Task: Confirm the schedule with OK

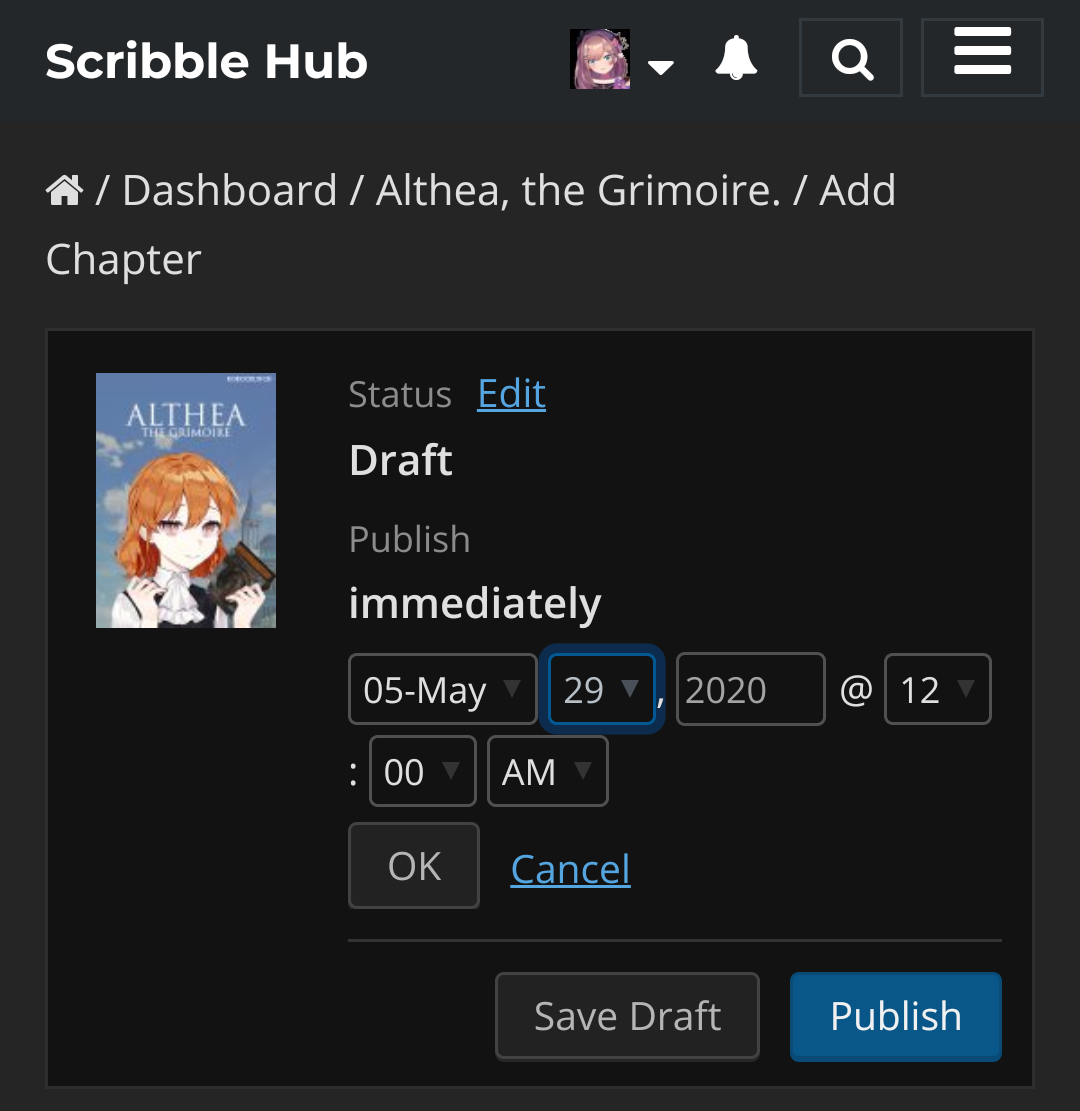Action: coord(413,865)
